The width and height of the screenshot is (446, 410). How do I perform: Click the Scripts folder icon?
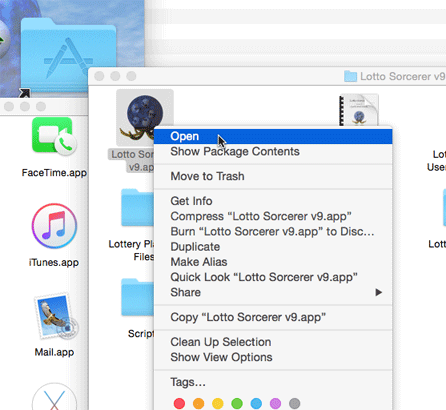137,298
